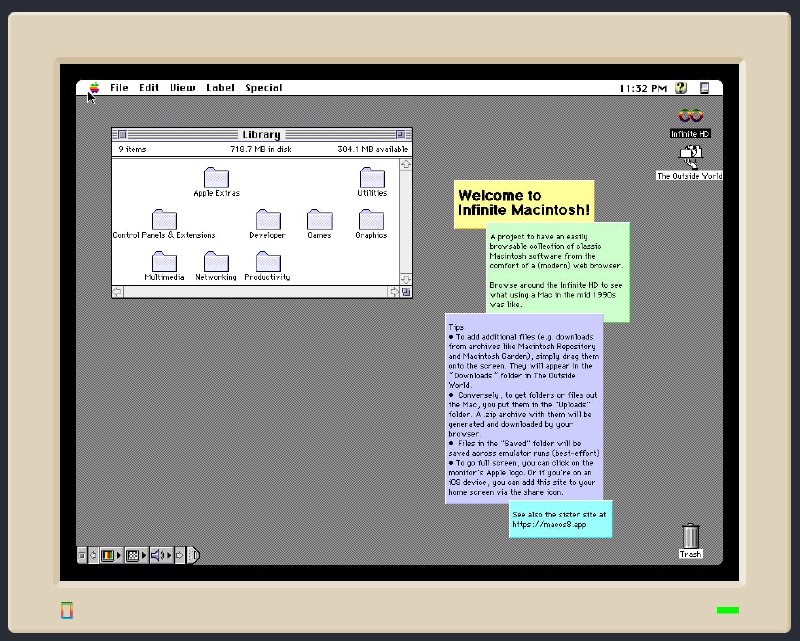Open the Sound Volume Control Strip module

tap(161, 555)
